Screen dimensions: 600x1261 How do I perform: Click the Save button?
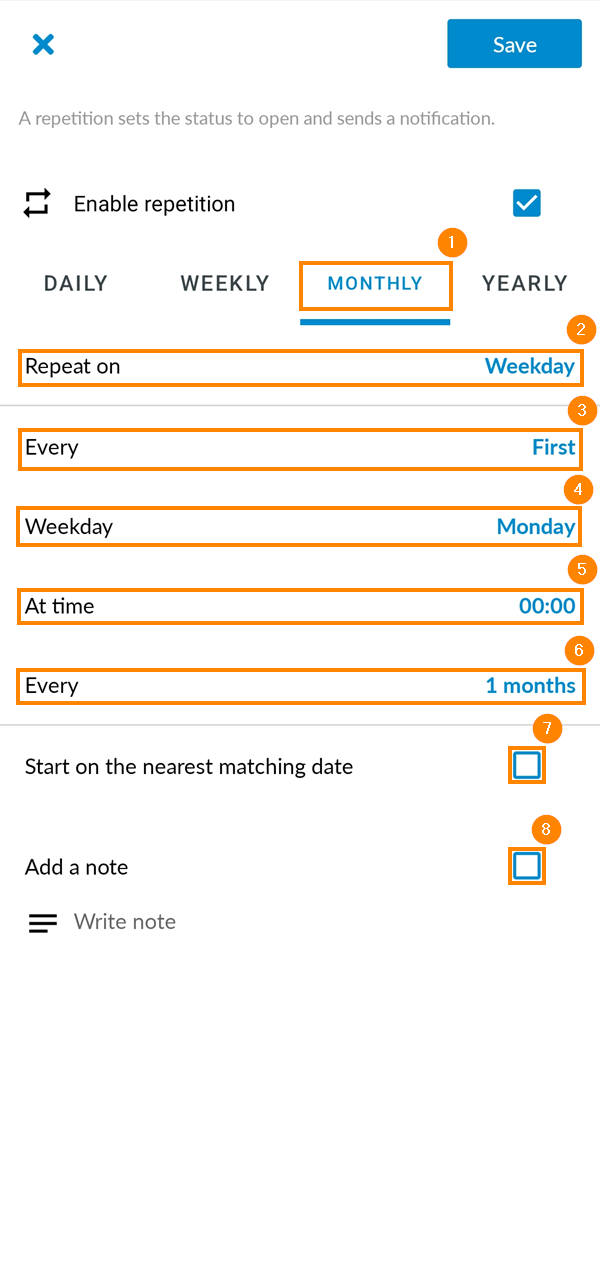pyautogui.click(x=514, y=44)
